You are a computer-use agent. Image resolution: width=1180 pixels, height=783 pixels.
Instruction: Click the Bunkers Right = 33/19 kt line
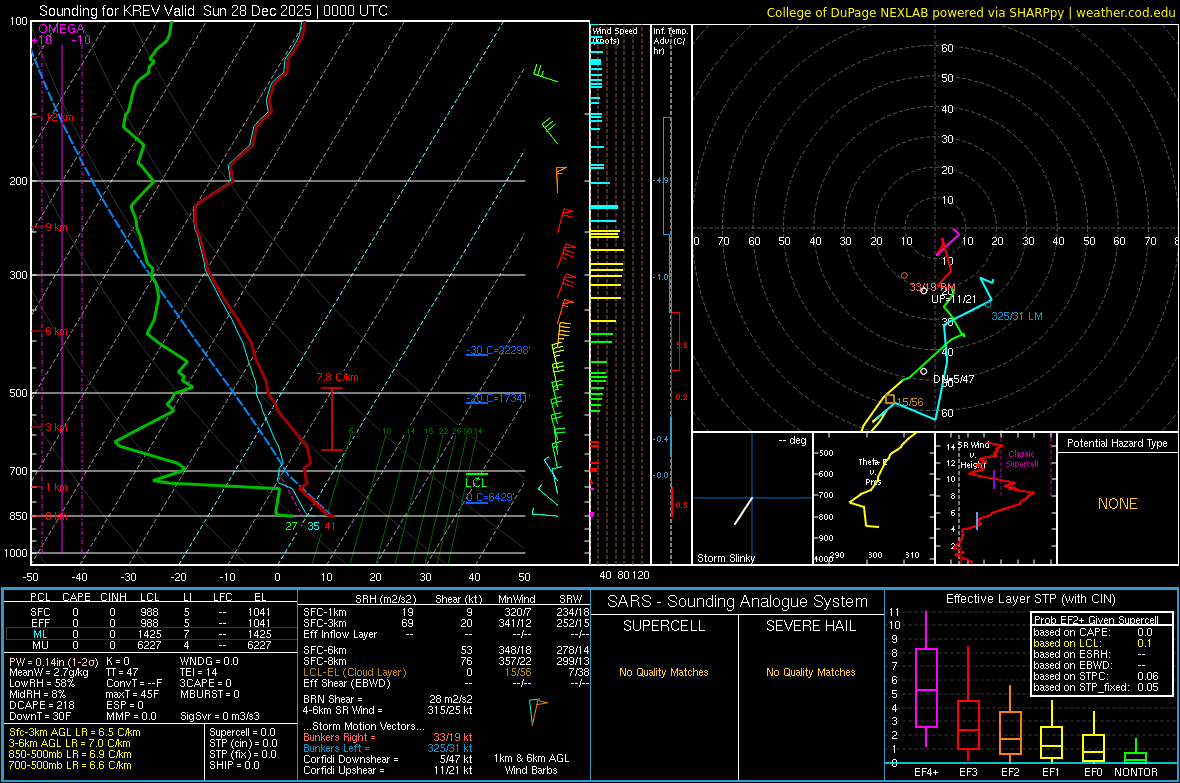[x=388, y=737]
